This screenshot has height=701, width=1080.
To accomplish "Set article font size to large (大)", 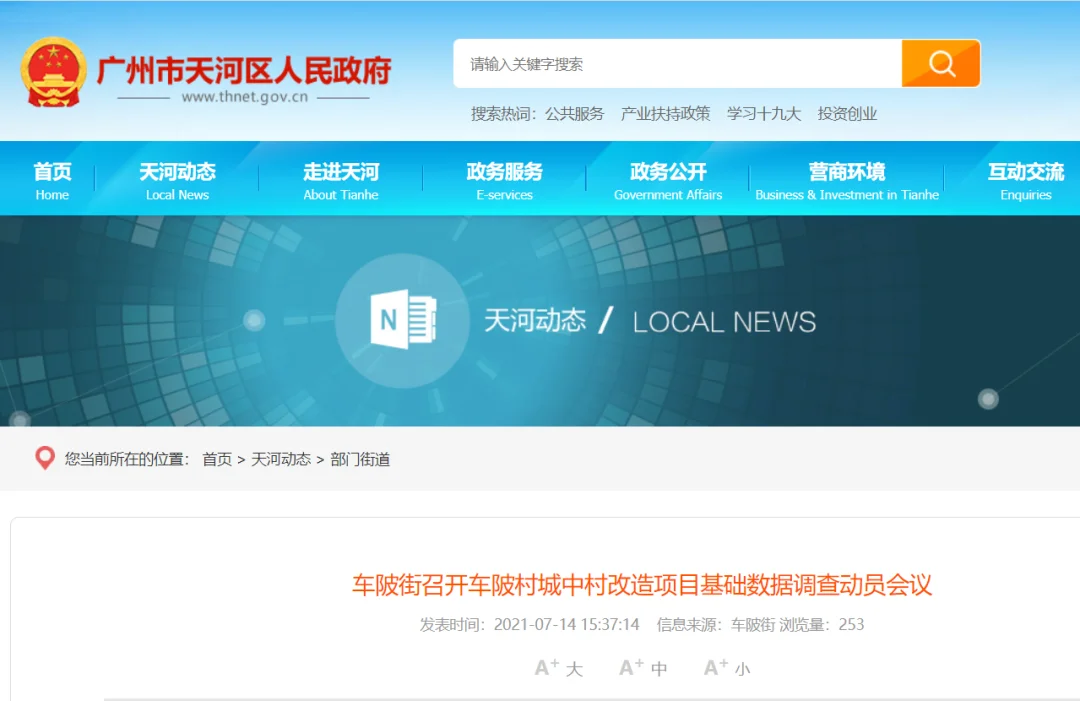I will 559,667.
